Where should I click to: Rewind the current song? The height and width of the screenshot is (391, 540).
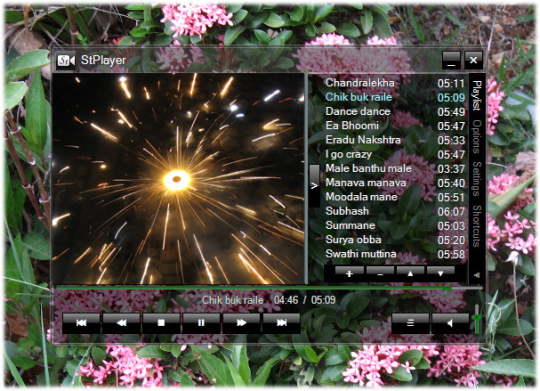click(x=121, y=323)
